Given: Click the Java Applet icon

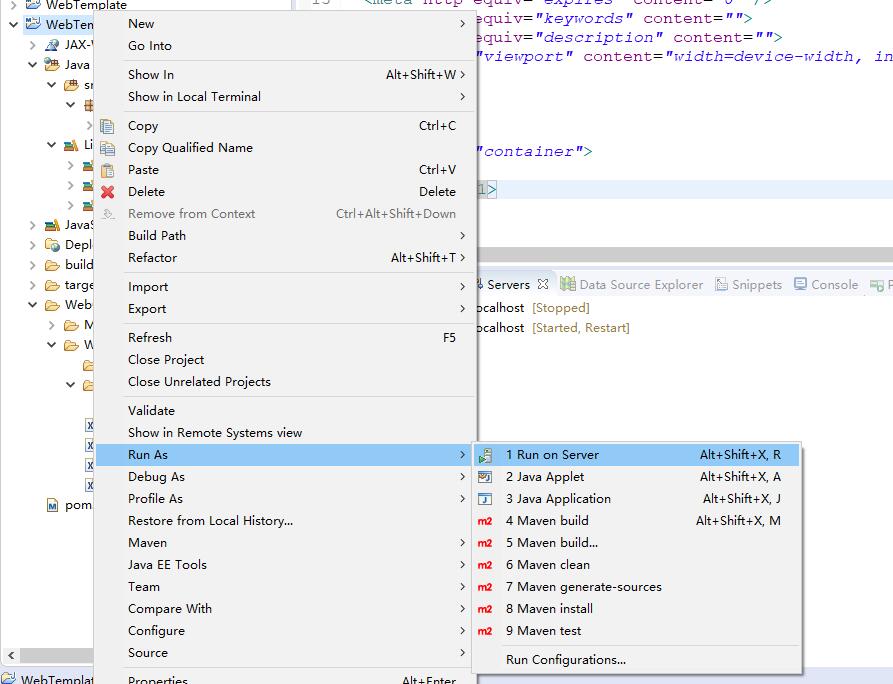Looking at the screenshot, I should pyautogui.click(x=485, y=477).
